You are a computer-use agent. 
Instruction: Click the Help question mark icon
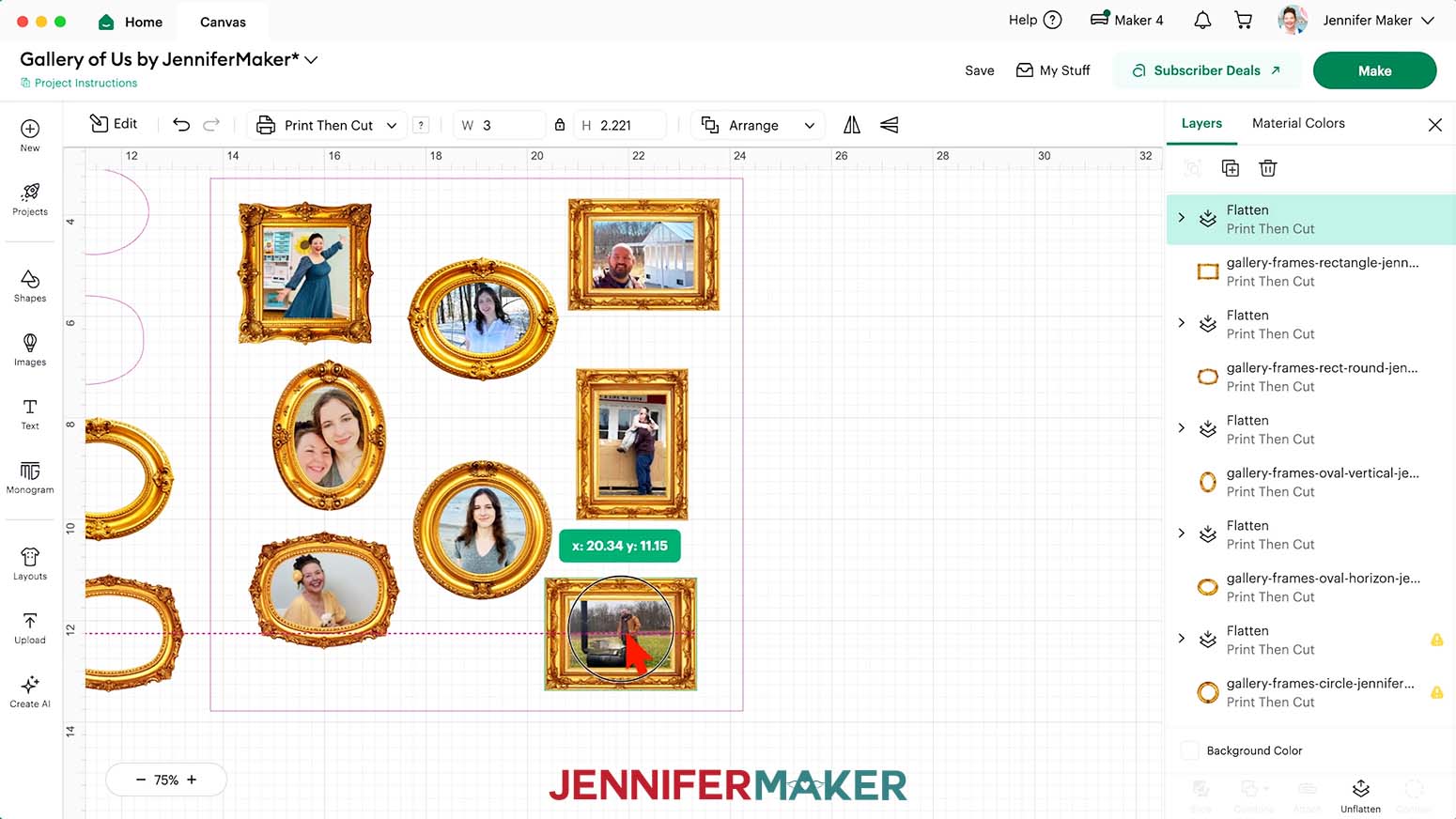(1053, 20)
